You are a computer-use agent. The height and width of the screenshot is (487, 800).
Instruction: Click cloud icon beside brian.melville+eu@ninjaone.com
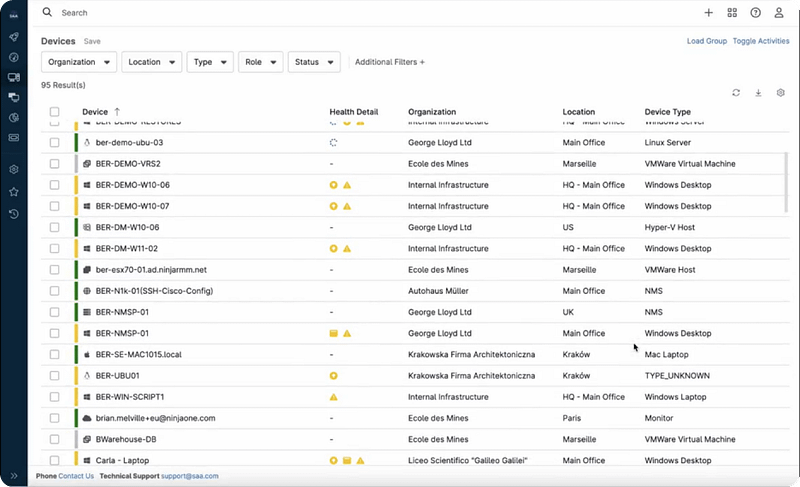pyautogui.click(x=87, y=418)
